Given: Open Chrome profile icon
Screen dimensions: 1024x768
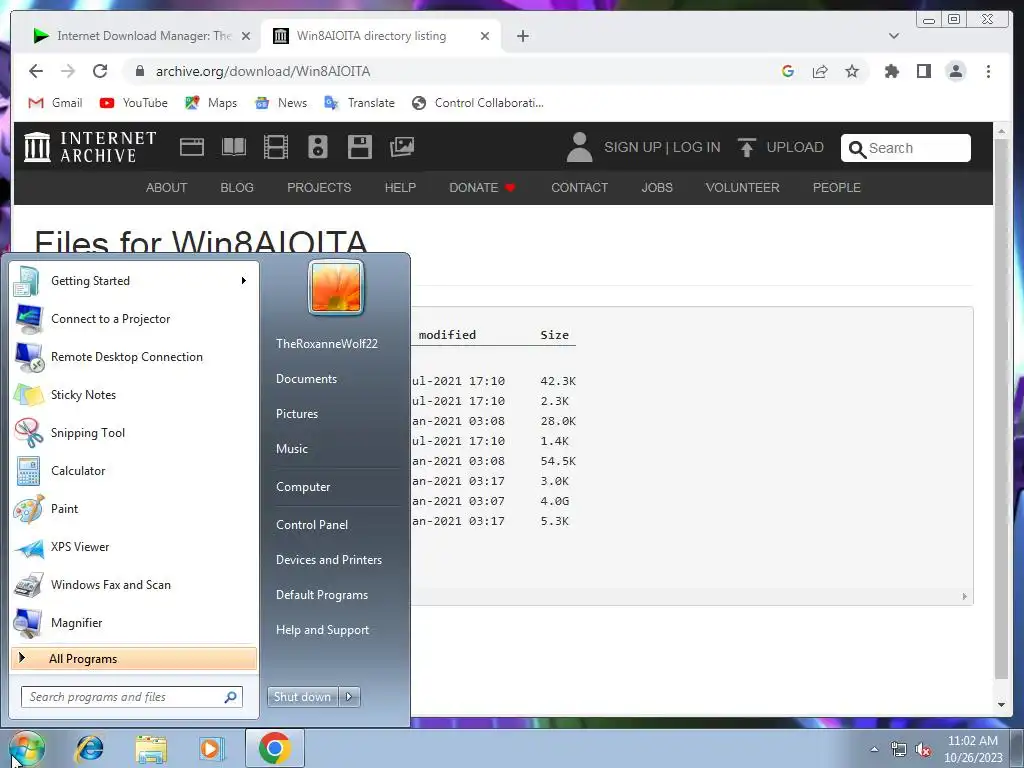Looking at the screenshot, I should pyautogui.click(x=955, y=71).
